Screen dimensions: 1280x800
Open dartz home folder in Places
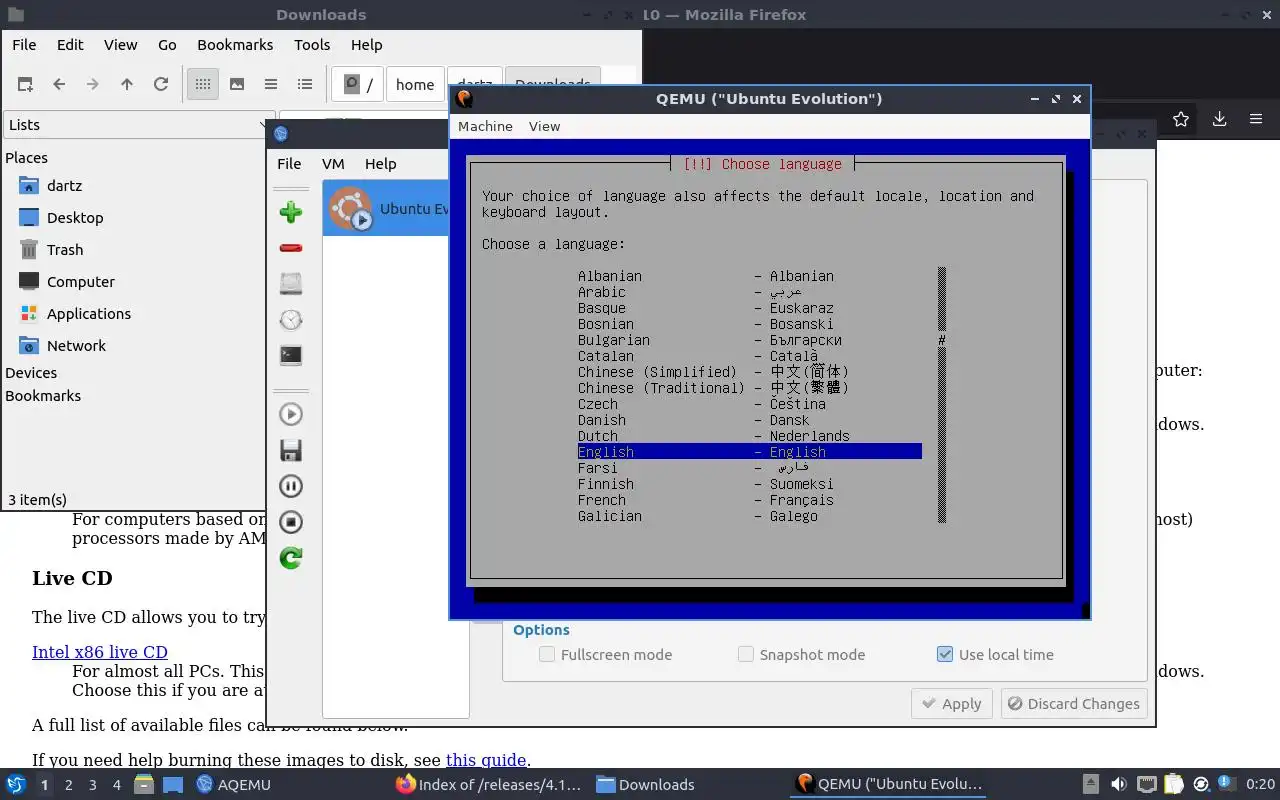point(64,186)
